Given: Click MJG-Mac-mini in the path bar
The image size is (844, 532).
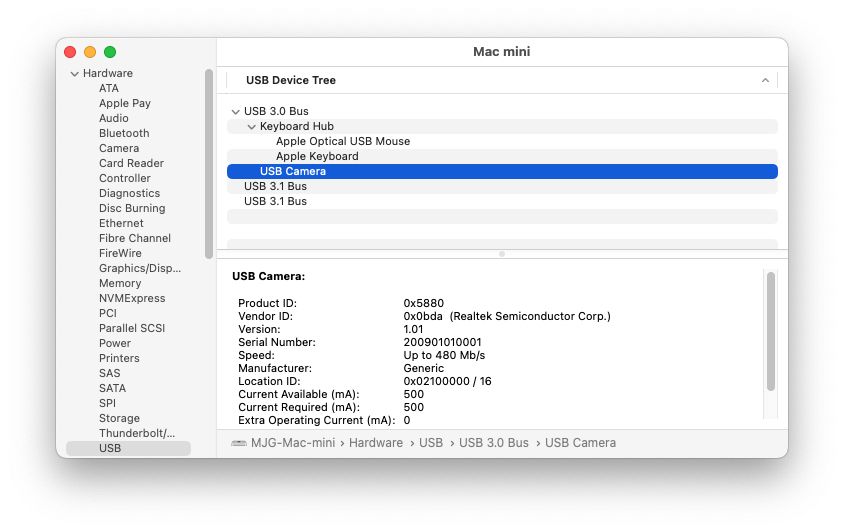Looking at the screenshot, I should [x=293, y=443].
